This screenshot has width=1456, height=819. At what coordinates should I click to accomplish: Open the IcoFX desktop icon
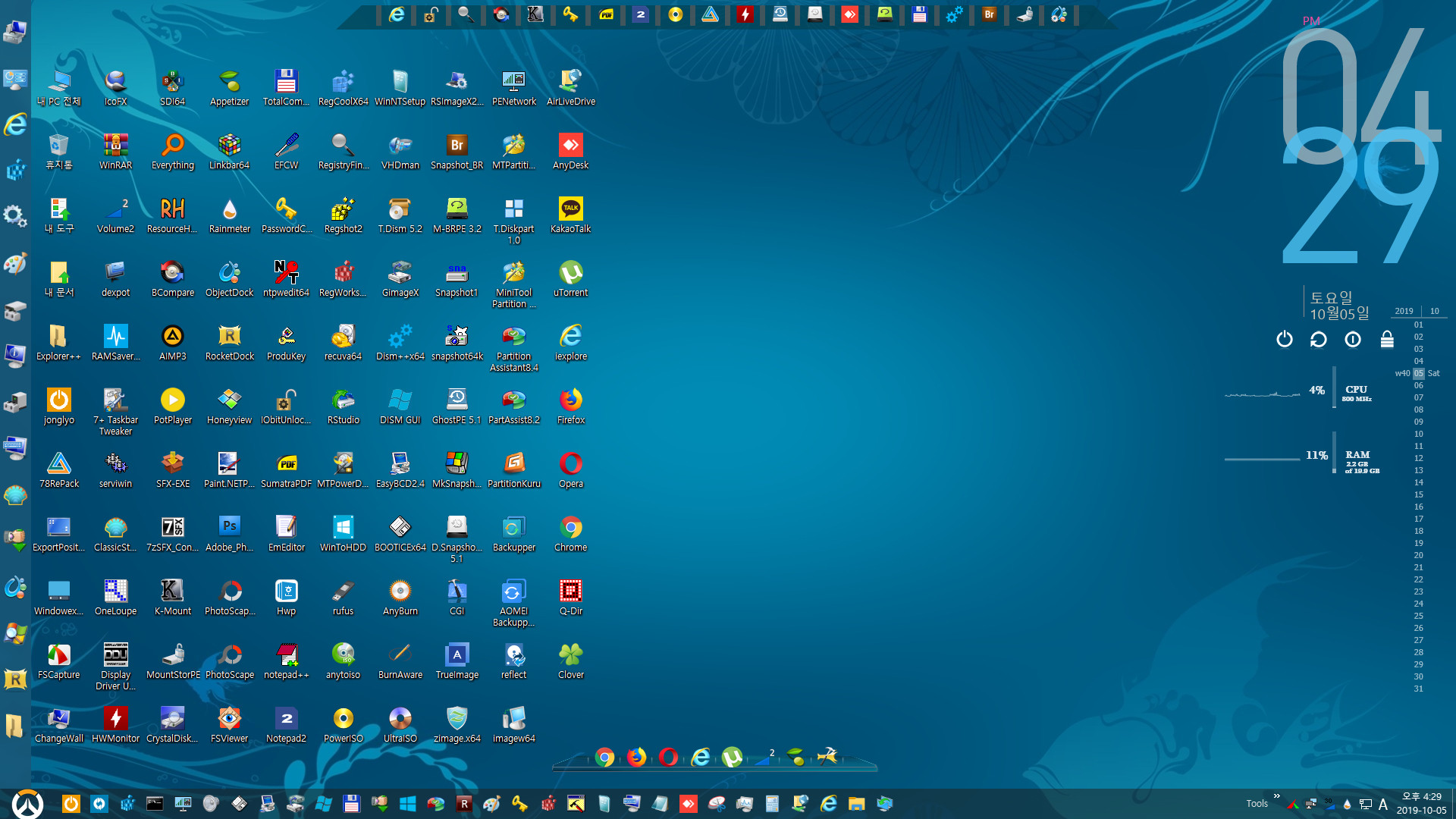pyautogui.click(x=115, y=87)
